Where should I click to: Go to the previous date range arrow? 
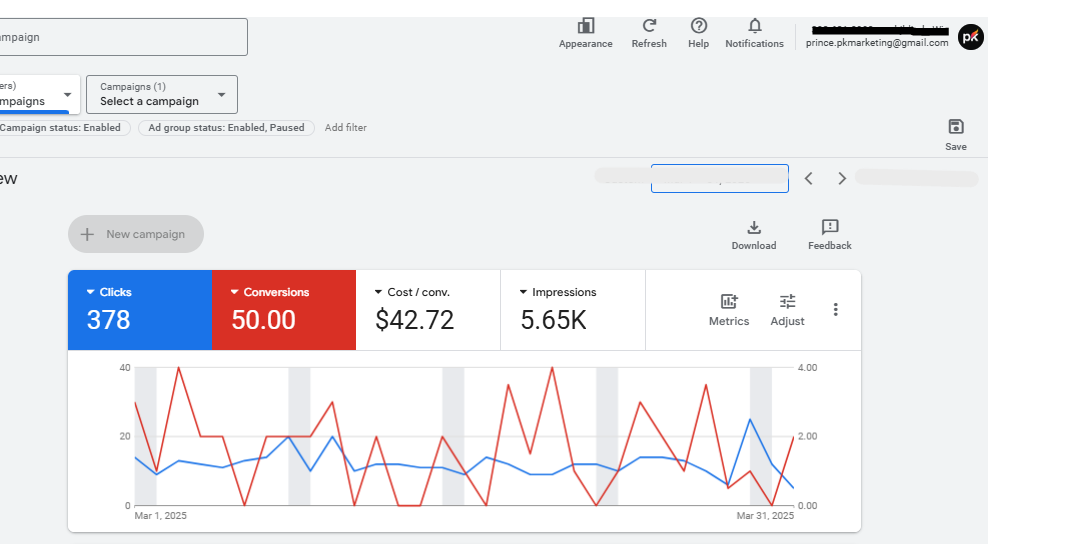pos(809,179)
